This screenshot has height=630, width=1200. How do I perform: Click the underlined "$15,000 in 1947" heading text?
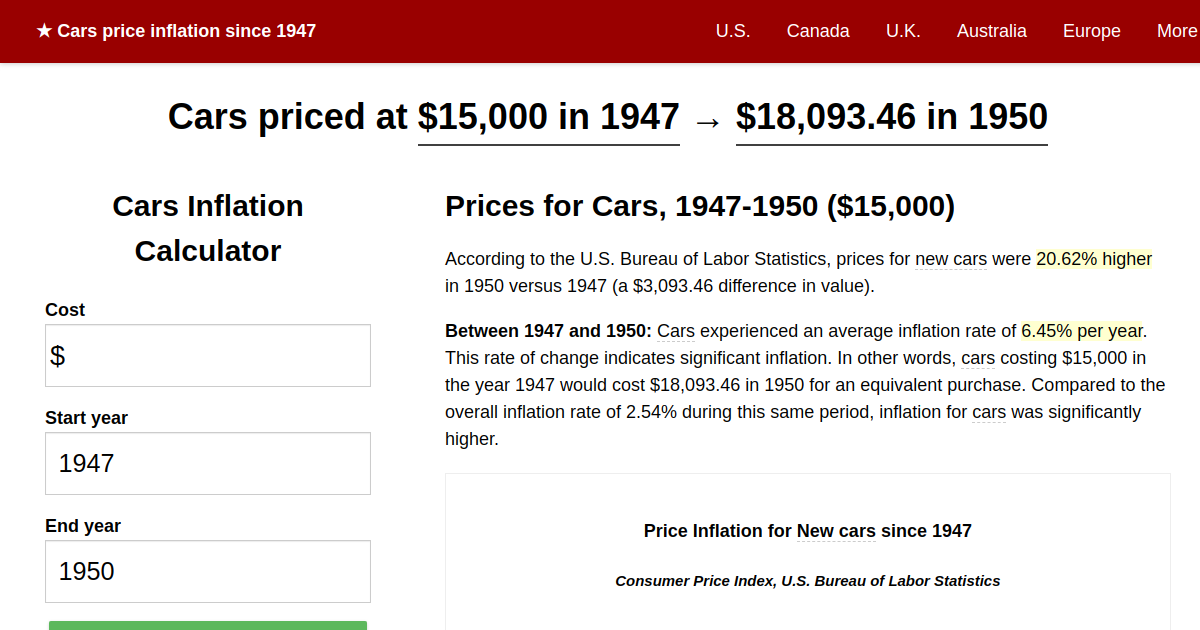click(548, 117)
